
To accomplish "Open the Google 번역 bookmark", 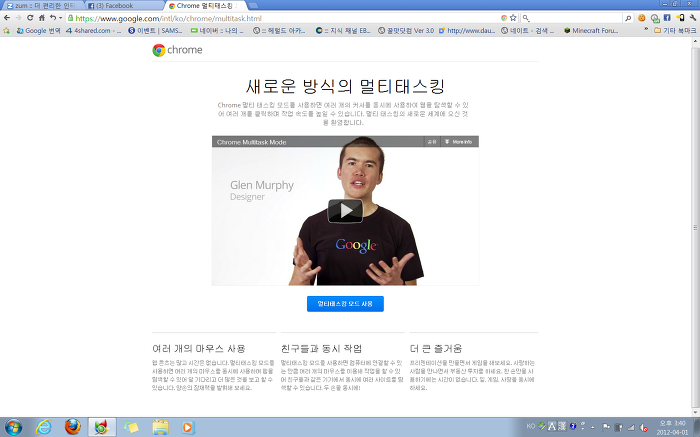I will point(38,31).
